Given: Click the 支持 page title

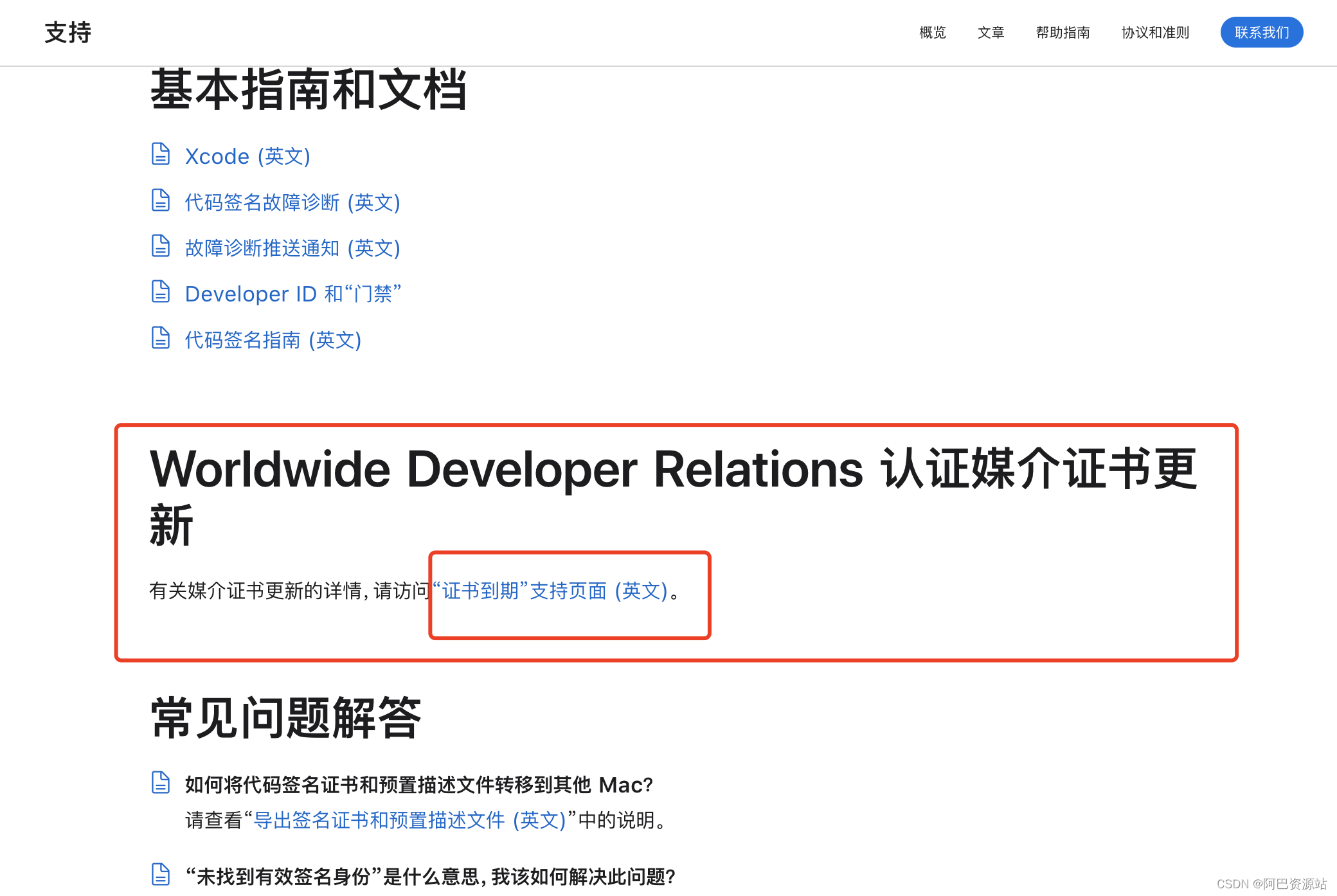Looking at the screenshot, I should click(68, 32).
